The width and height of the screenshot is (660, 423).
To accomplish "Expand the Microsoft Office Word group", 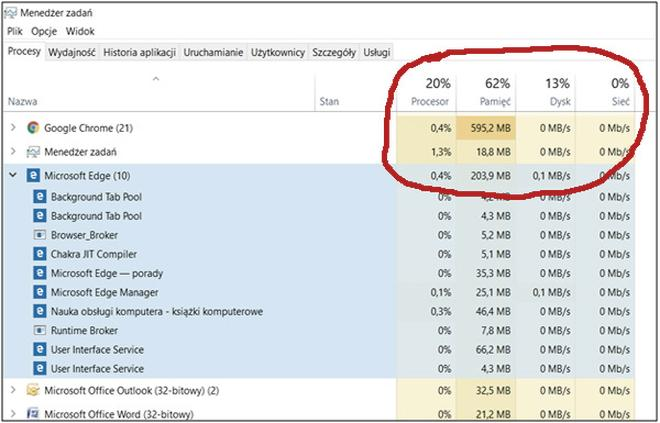I will coord(13,413).
